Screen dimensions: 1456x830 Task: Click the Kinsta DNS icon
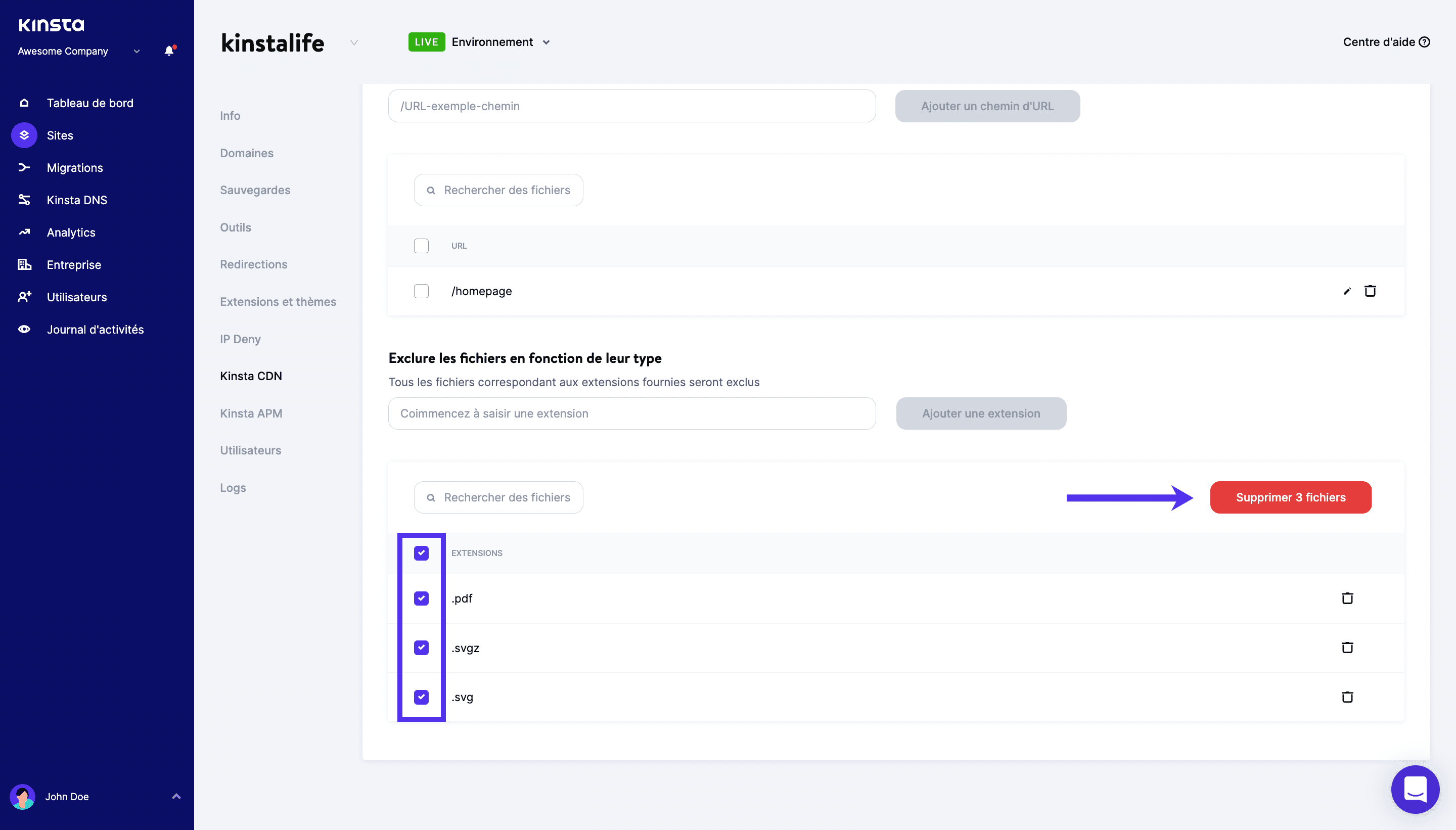24,200
